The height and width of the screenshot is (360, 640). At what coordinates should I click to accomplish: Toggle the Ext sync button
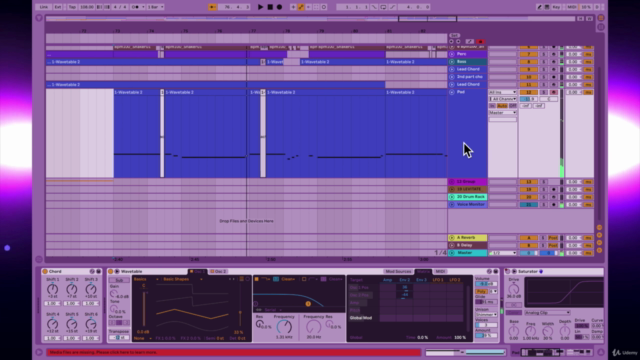point(58,7)
